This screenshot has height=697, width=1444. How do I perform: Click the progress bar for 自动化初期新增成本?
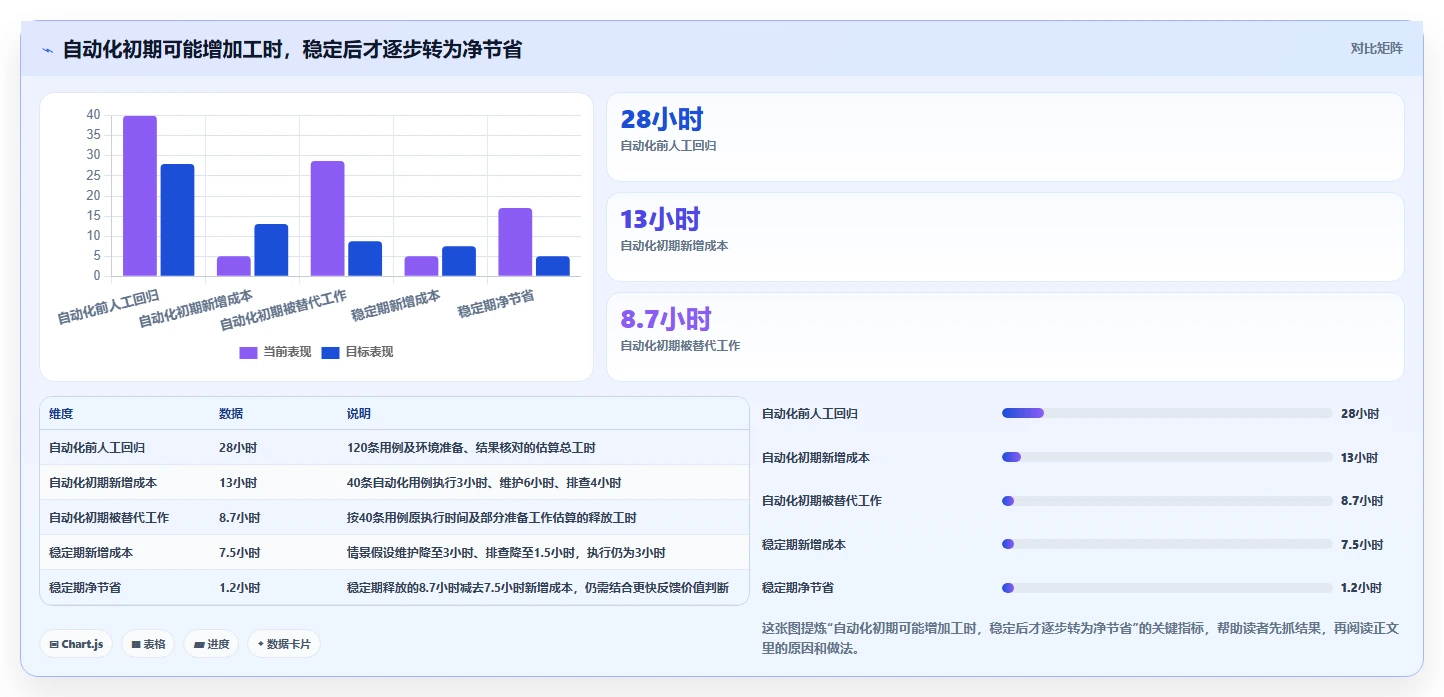(x=1167, y=457)
